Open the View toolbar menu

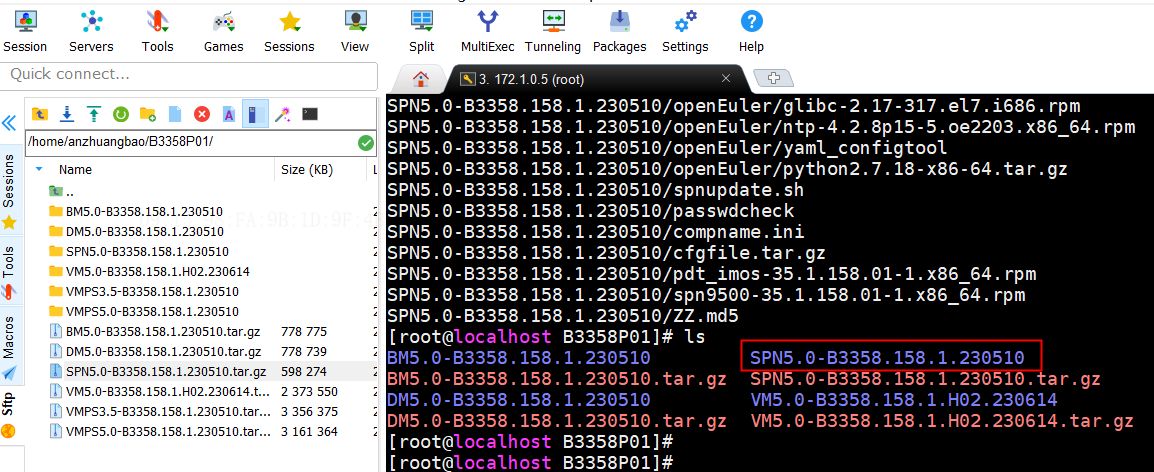click(355, 32)
